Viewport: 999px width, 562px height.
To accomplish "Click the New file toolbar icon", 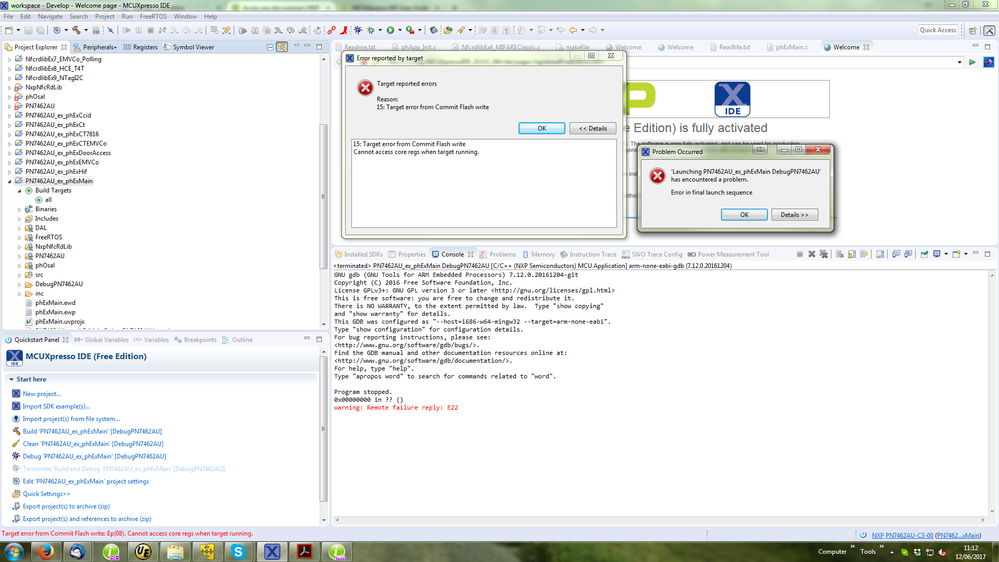I will tap(9, 30).
